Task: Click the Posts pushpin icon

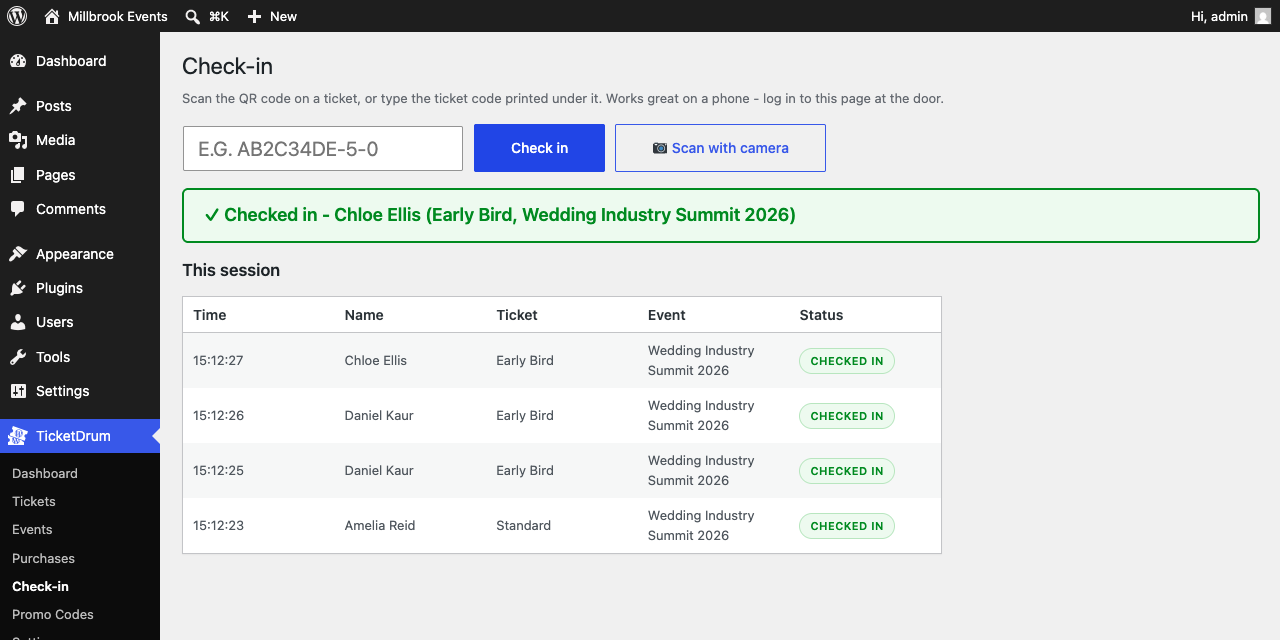Action: 18,106
